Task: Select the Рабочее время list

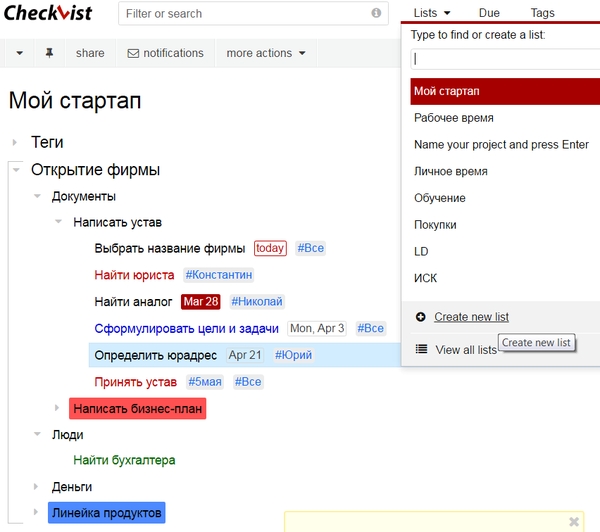Action: tap(452, 118)
